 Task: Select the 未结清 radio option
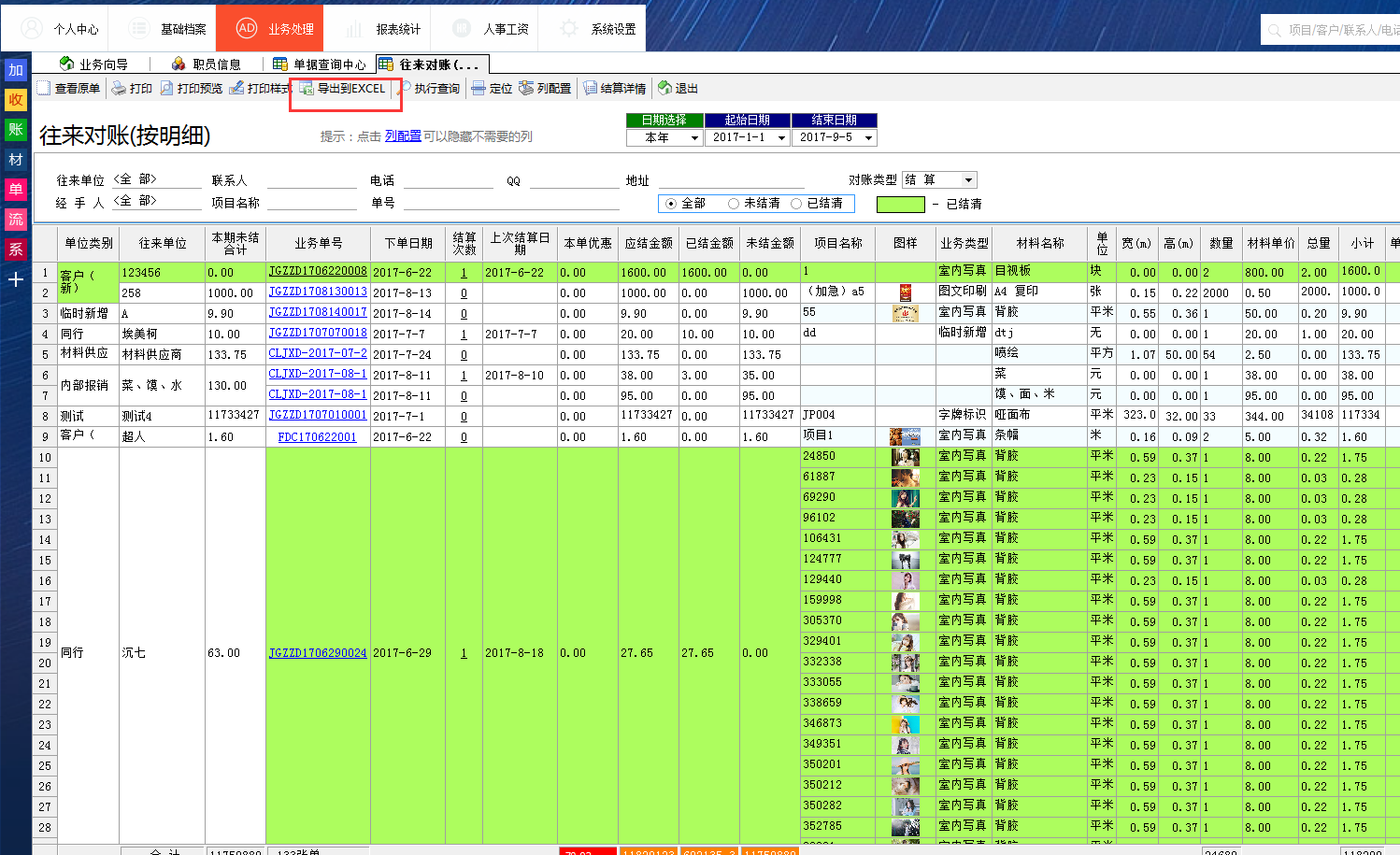(x=734, y=204)
